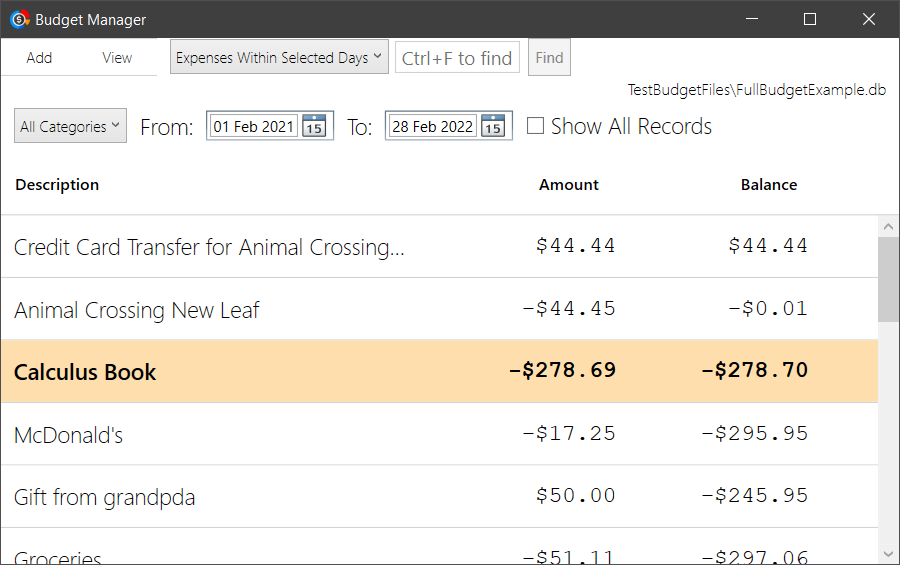900x565 pixels.
Task: Open the Add menu
Action: click(39, 57)
